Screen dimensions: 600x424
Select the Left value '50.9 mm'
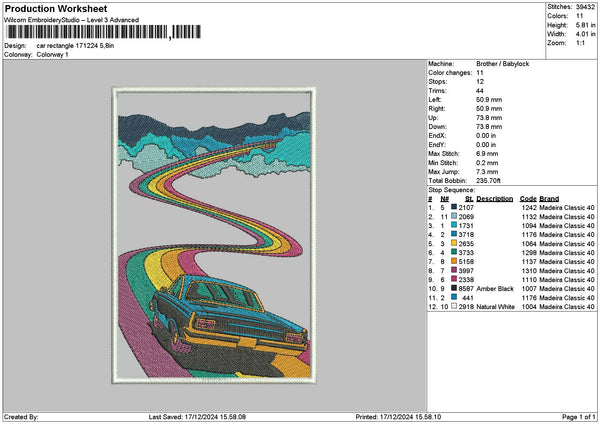click(x=489, y=100)
